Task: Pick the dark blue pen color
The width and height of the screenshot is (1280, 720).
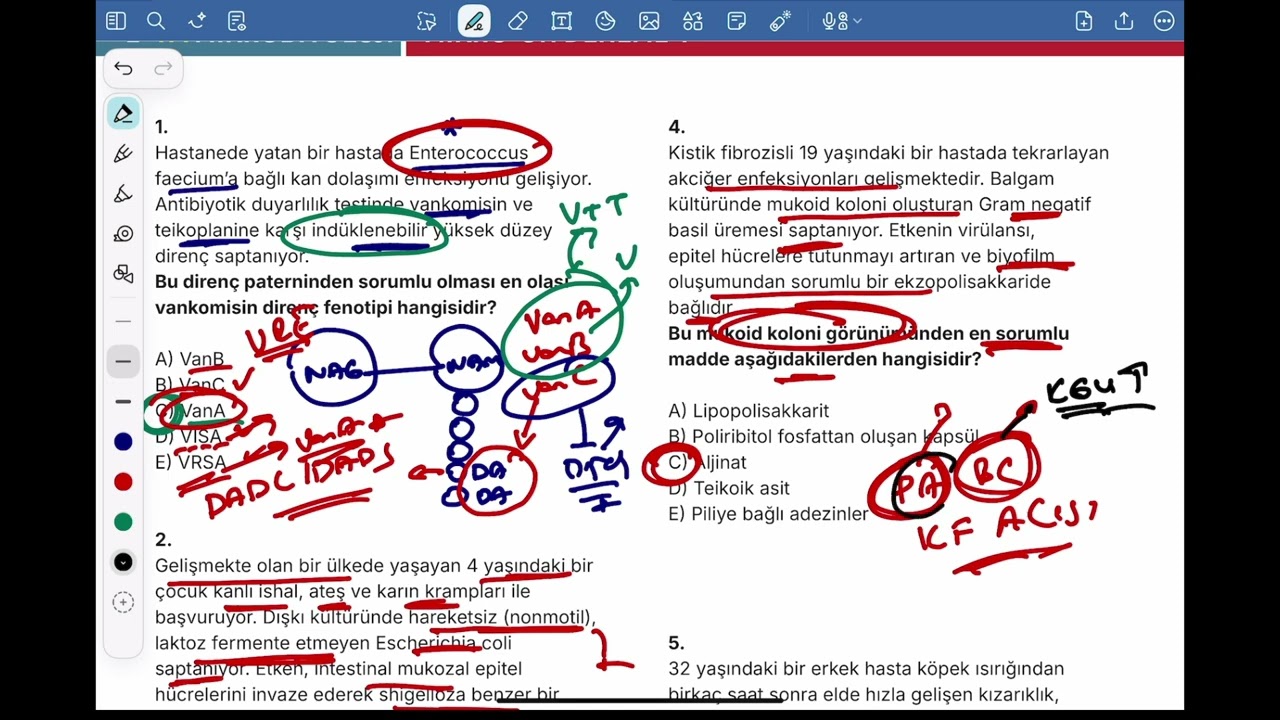Action: pyautogui.click(x=123, y=442)
